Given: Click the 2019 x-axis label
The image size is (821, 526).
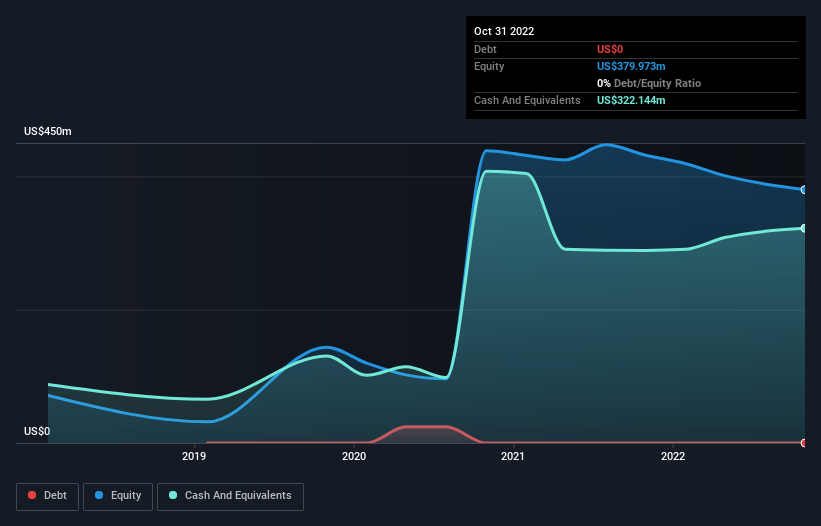Looking at the screenshot, I should [194, 456].
